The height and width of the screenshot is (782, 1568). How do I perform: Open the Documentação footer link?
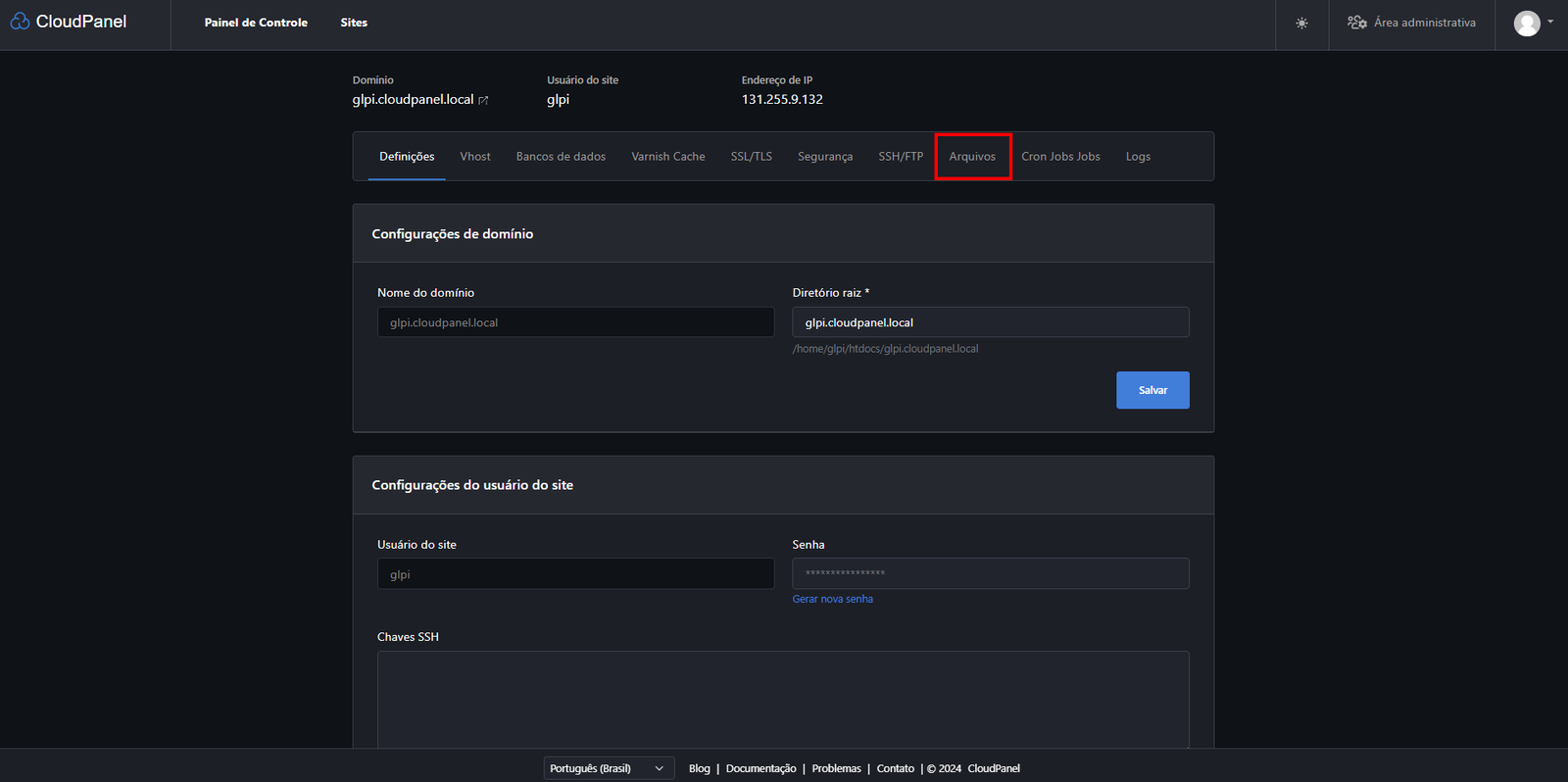tap(760, 768)
